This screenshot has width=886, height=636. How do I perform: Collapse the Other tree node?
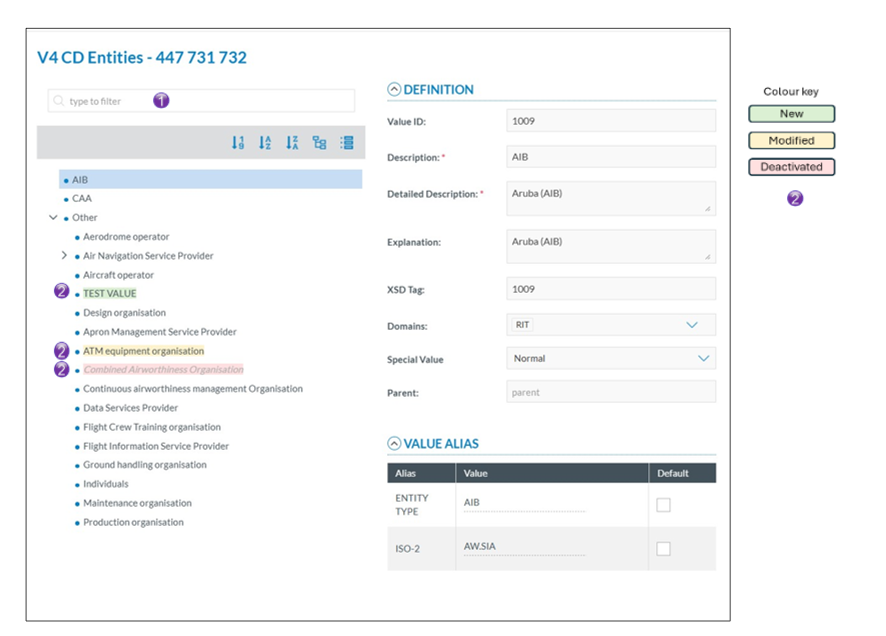click(53, 217)
